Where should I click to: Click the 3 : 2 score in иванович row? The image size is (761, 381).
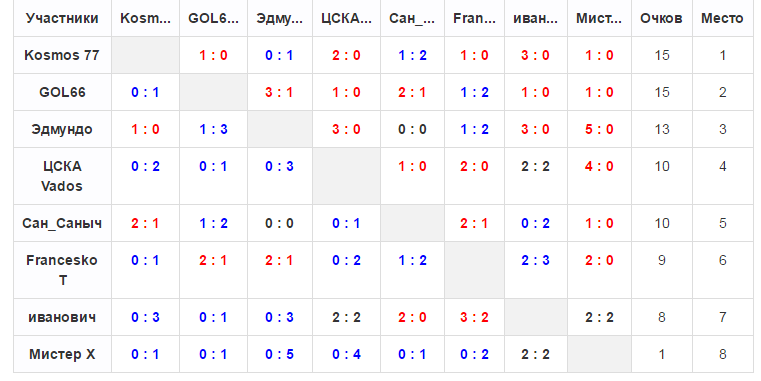tap(474, 317)
